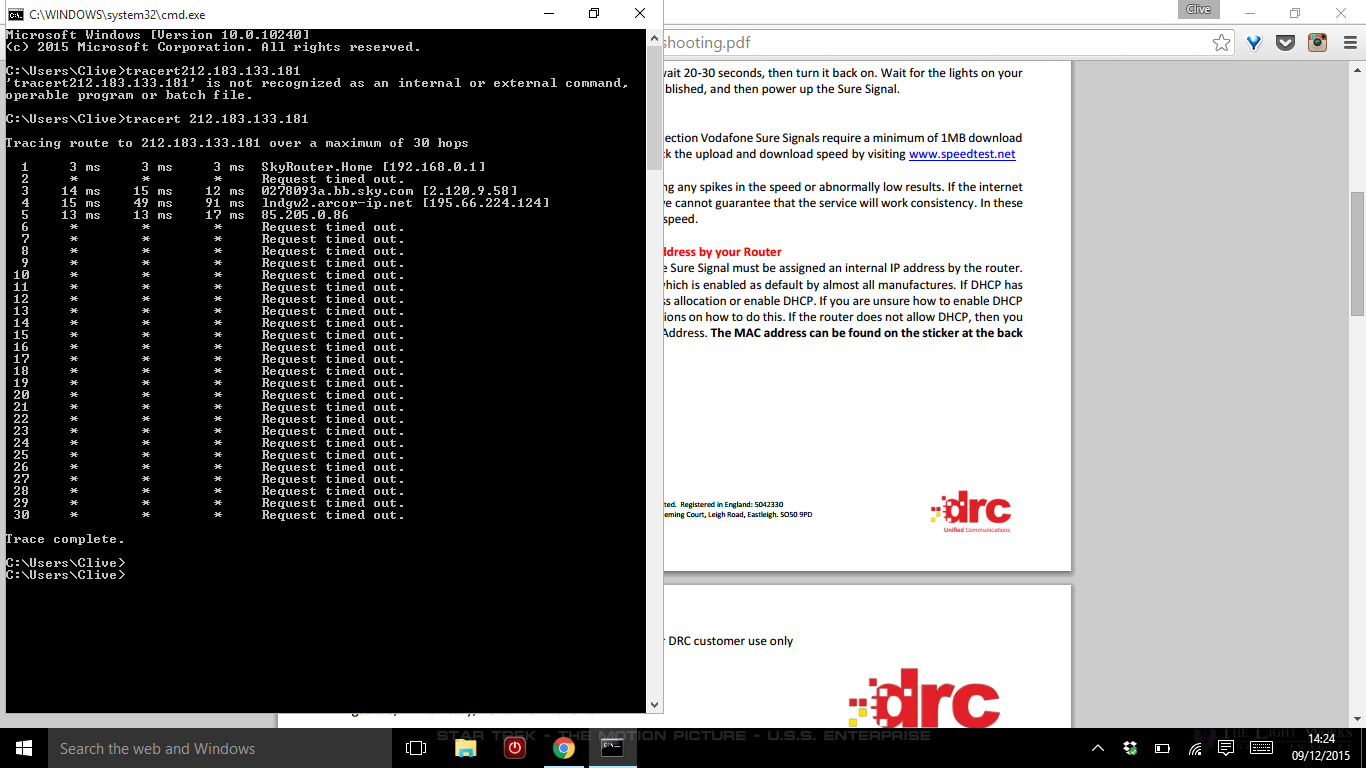This screenshot has height=768, width=1366.
Task: Open the blue funnel extension in Chrome
Action: coord(1254,42)
